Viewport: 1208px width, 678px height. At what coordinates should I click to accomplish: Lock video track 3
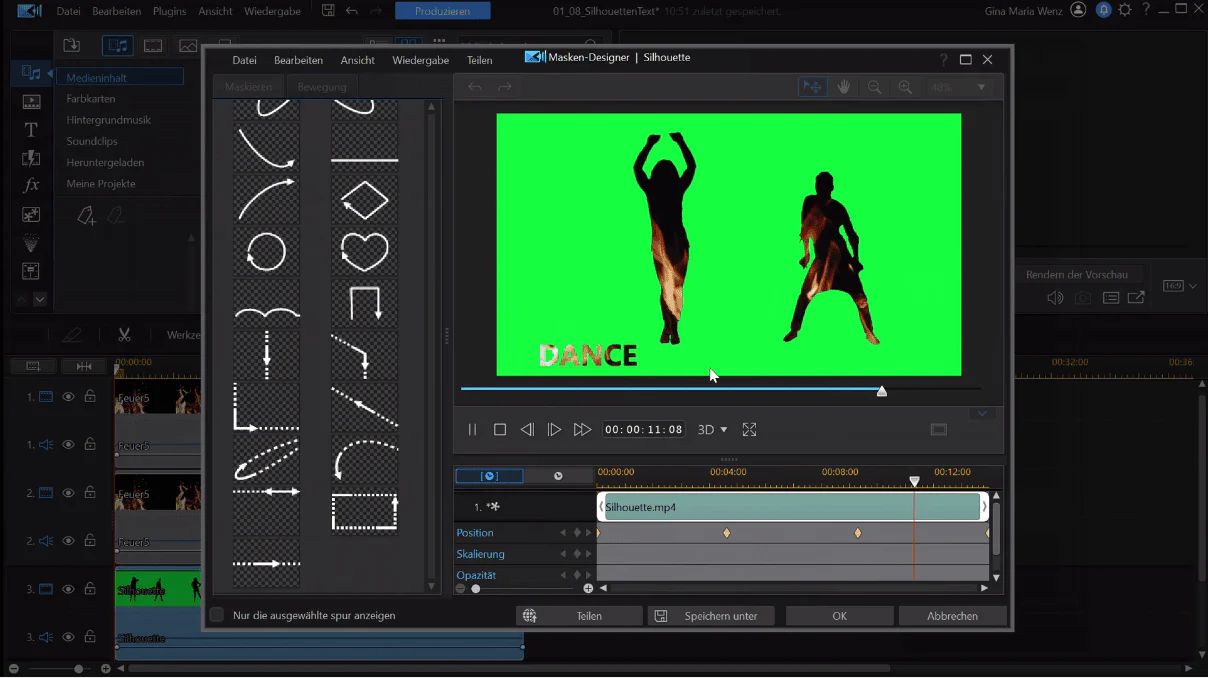(90, 588)
